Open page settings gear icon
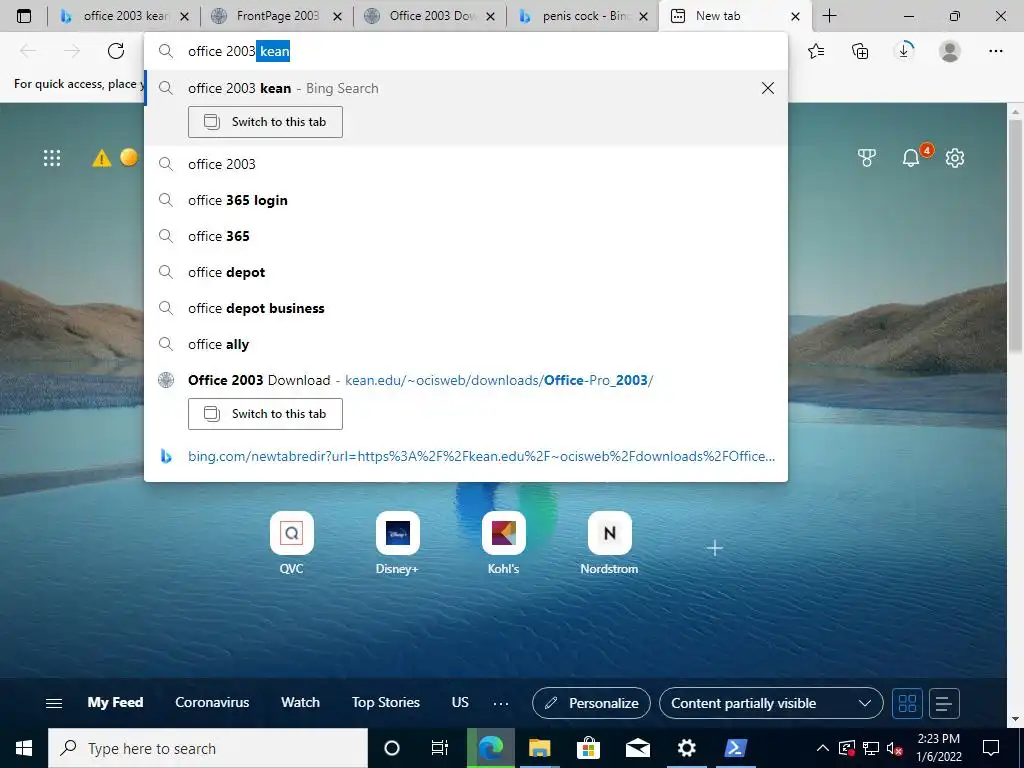1024x768 pixels. (x=955, y=158)
